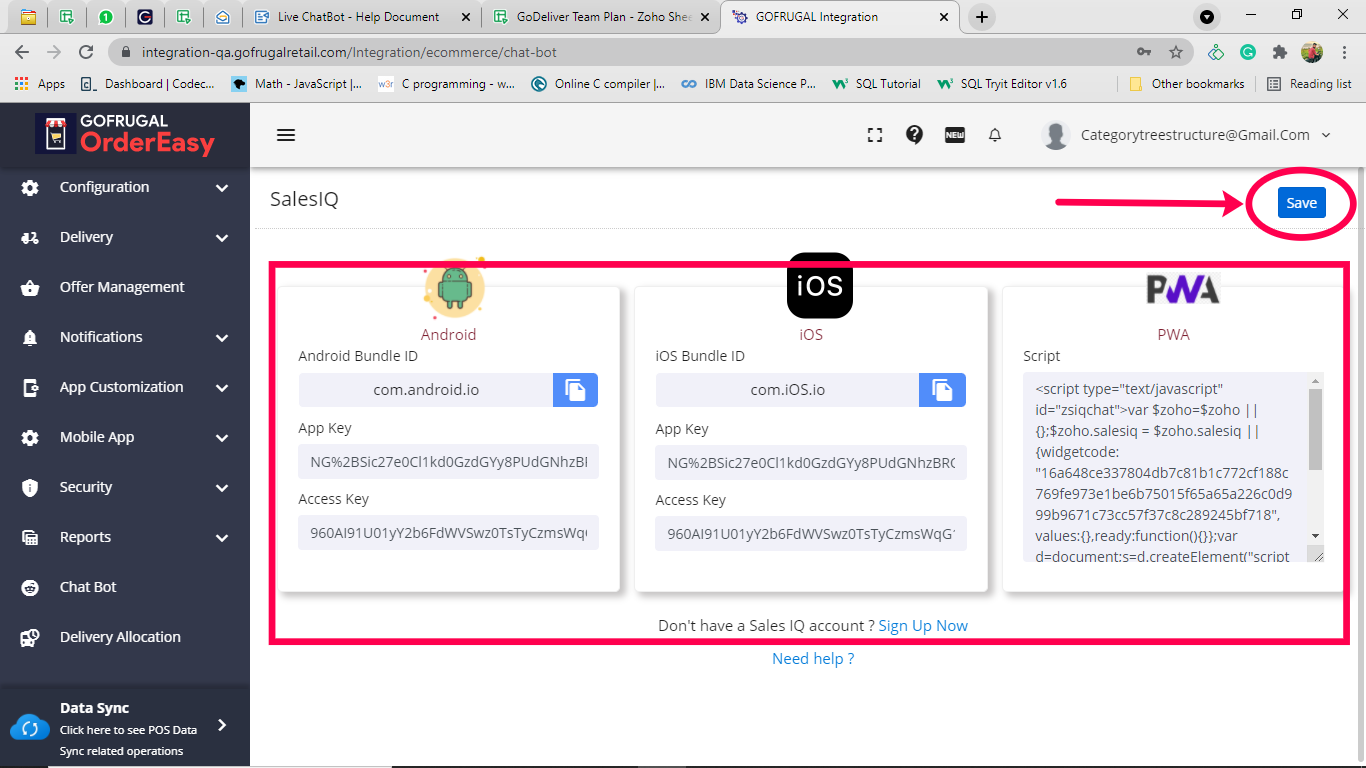
Task: Click the GOFRUGAL OrderEasy logo
Action: 125,134
